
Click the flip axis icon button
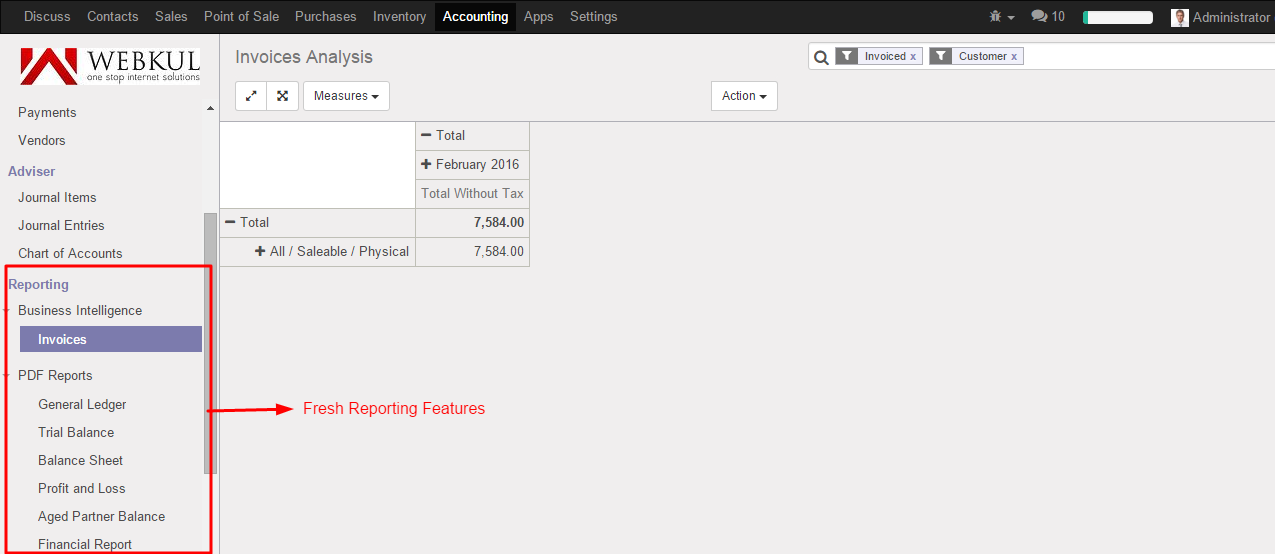[x=251, y=96]
